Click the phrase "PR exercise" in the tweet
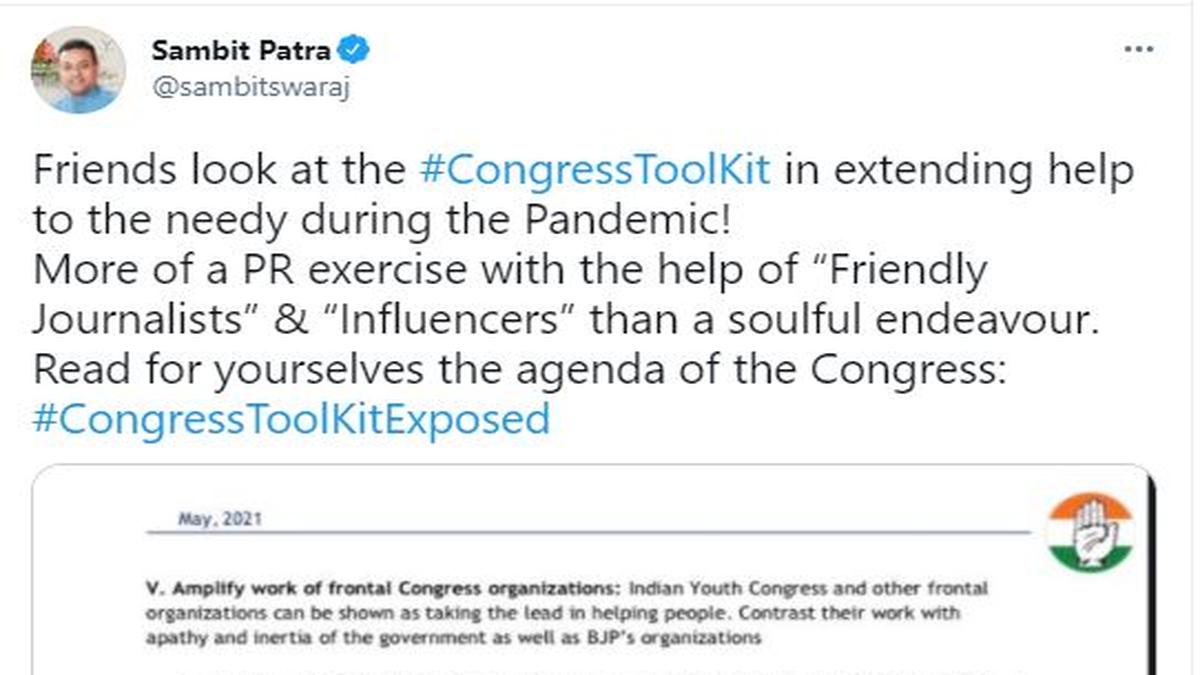The width and height of the screenshot is (1200, 675). pos(332,270)
